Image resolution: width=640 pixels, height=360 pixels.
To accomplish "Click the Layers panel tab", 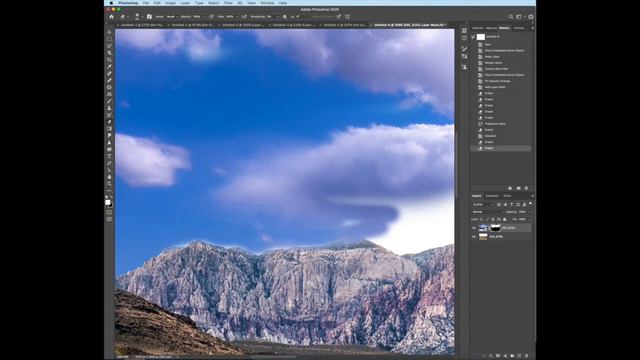I will point(476,196).
